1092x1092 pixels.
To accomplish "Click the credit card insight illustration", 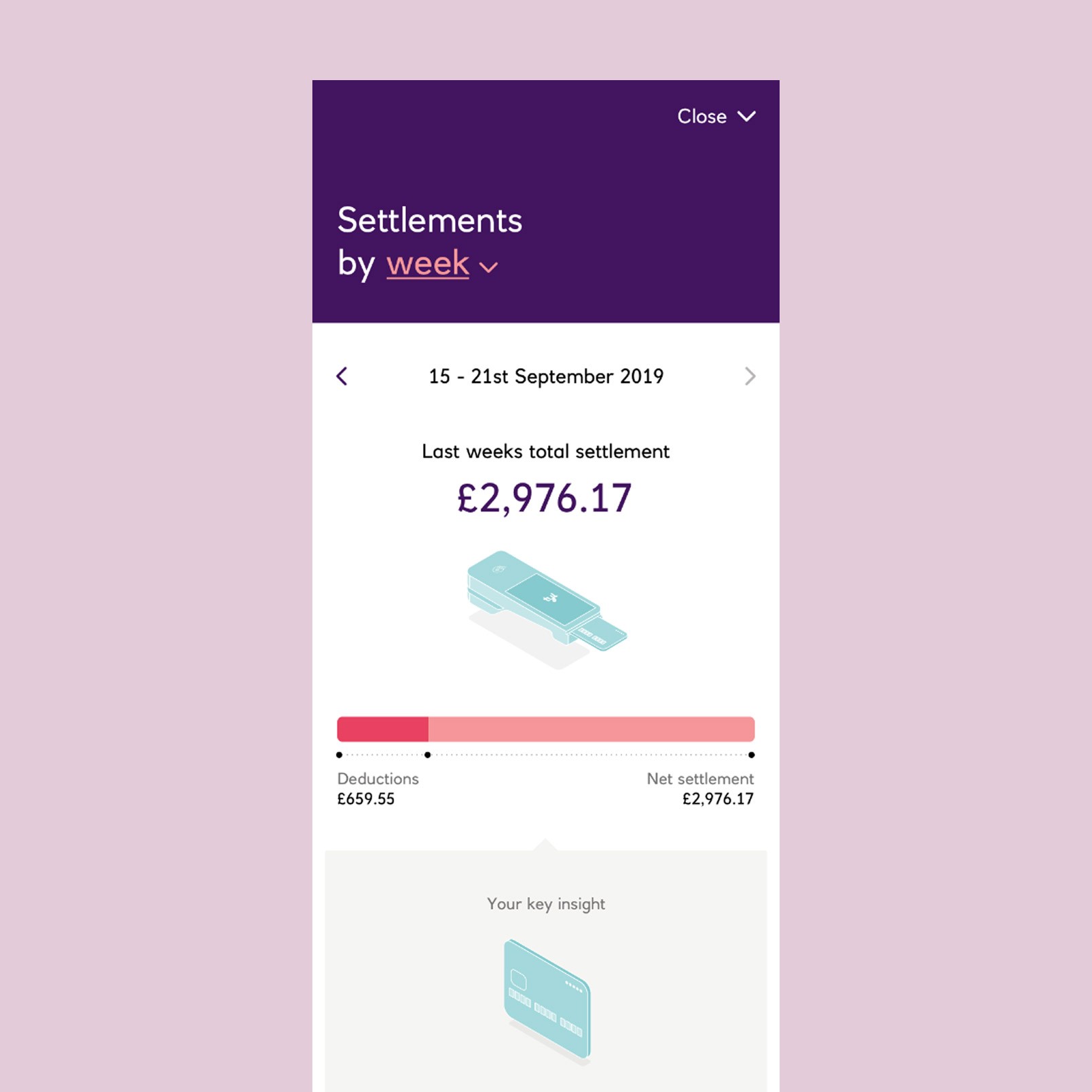I will pyautogui.click(x=547, y=998).
